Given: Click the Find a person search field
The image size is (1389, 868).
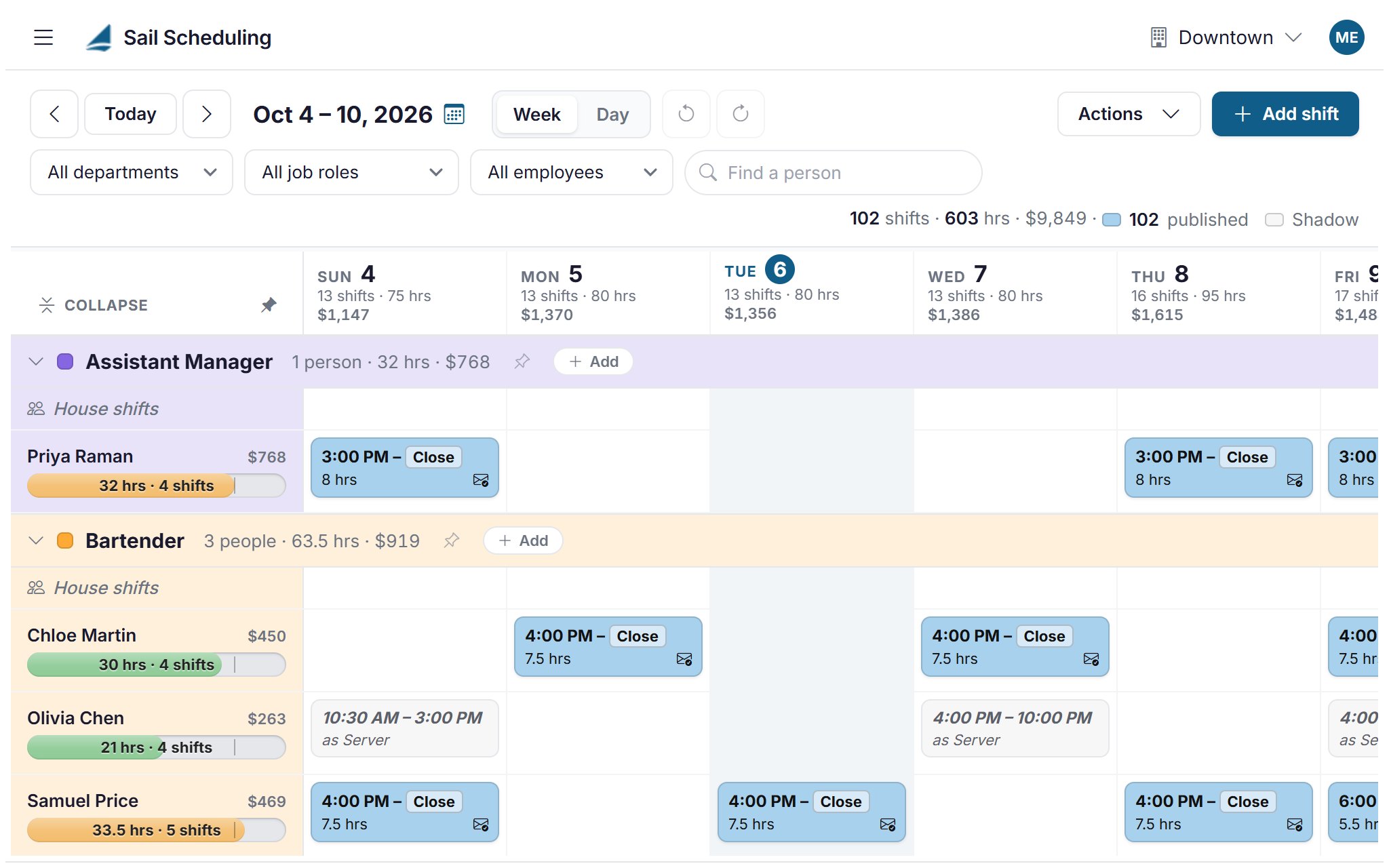Looking at the screenshot, I should pyautogui.click(x=834, y=172).
